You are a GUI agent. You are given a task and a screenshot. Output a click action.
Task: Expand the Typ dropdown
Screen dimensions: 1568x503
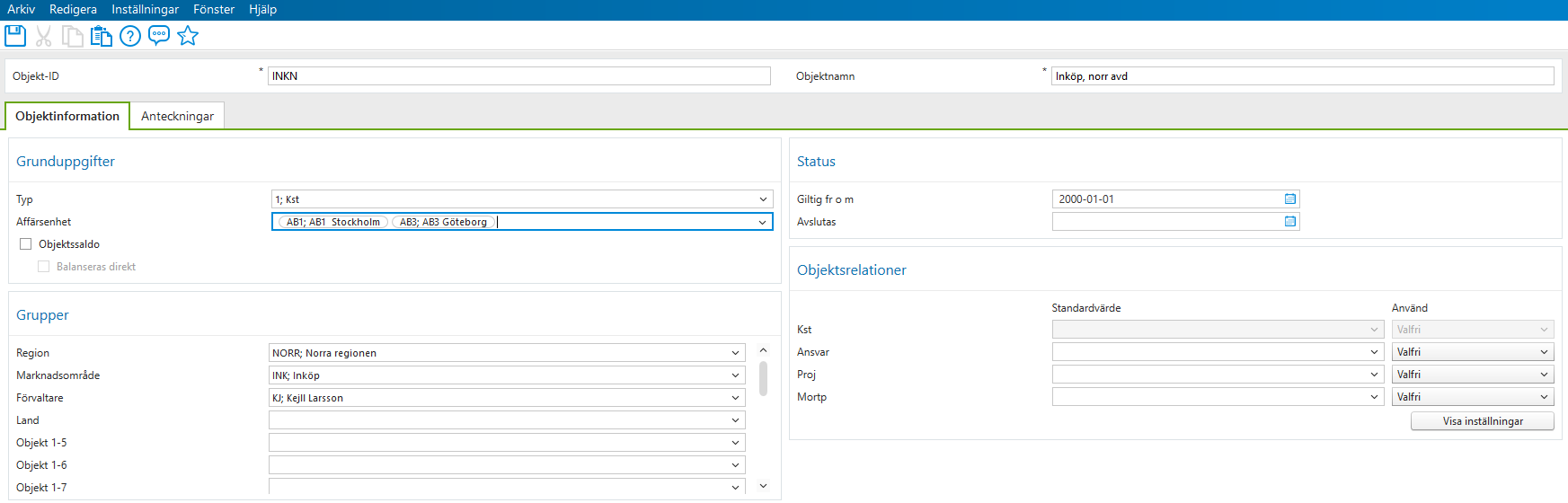coord(763,199)
